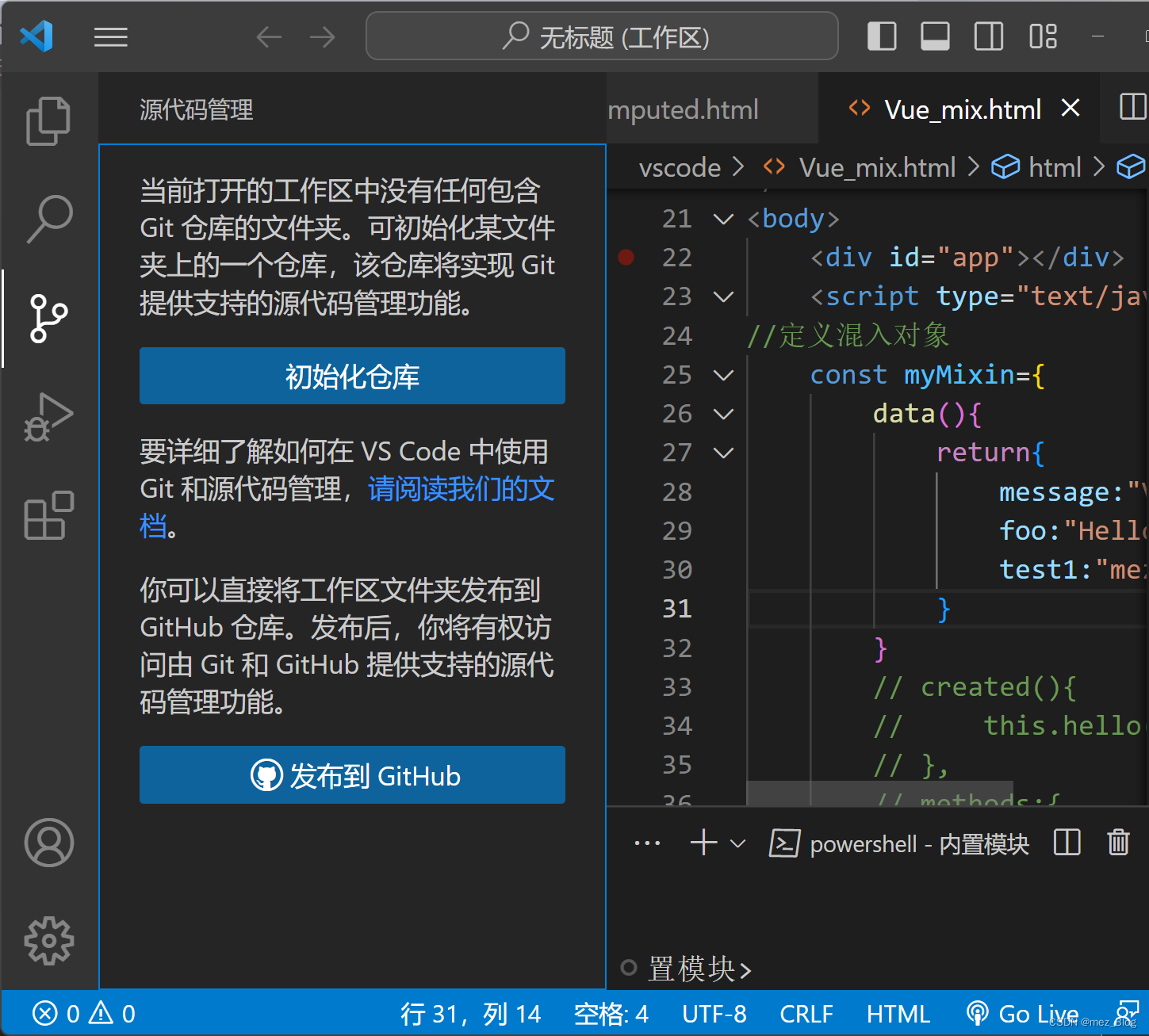Click the Vue_mix.html breadcrumb item
1149x1036 pixels.
877,167
